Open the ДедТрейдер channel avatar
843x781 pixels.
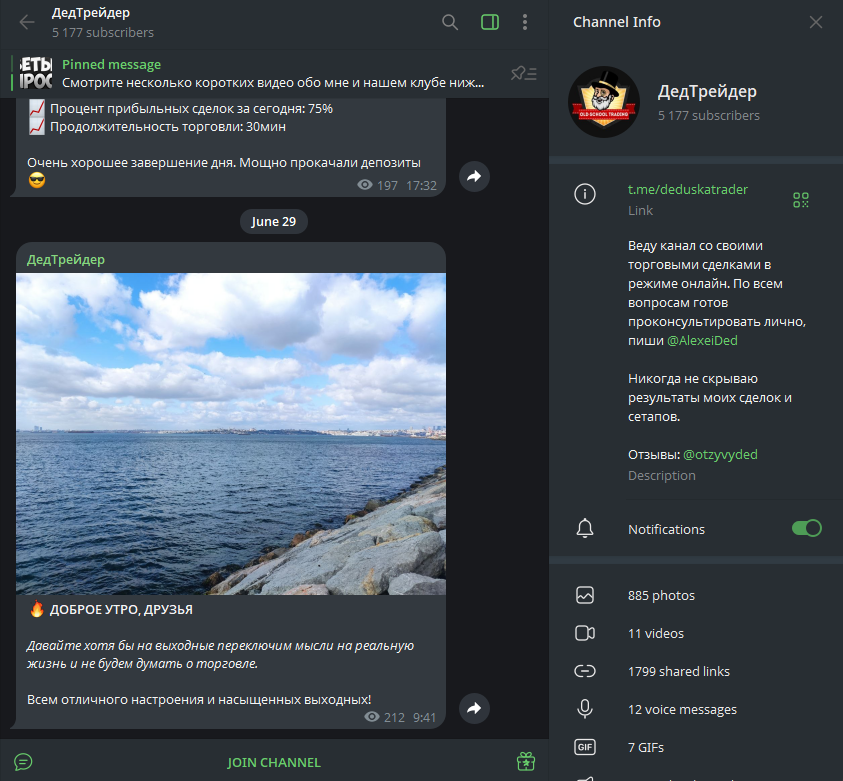click(604, 102)
